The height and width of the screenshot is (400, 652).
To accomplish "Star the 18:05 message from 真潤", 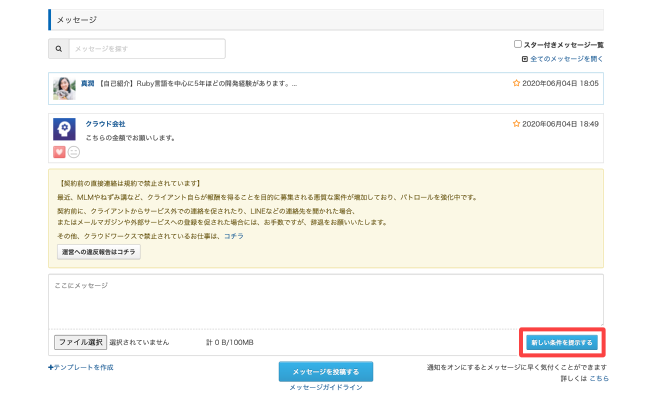I will (517, 83).
